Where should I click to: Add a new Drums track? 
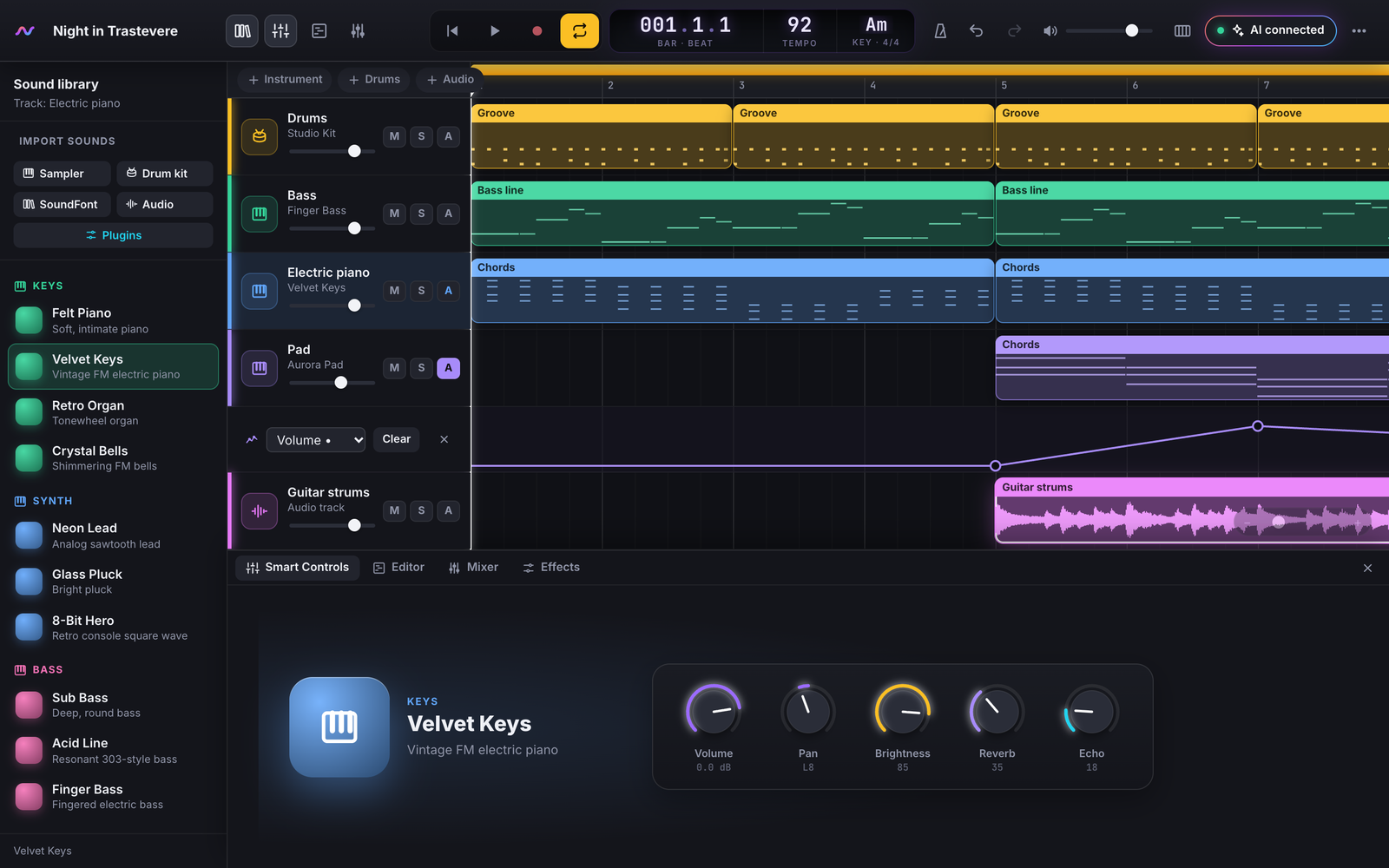click(x=374, y=80)
